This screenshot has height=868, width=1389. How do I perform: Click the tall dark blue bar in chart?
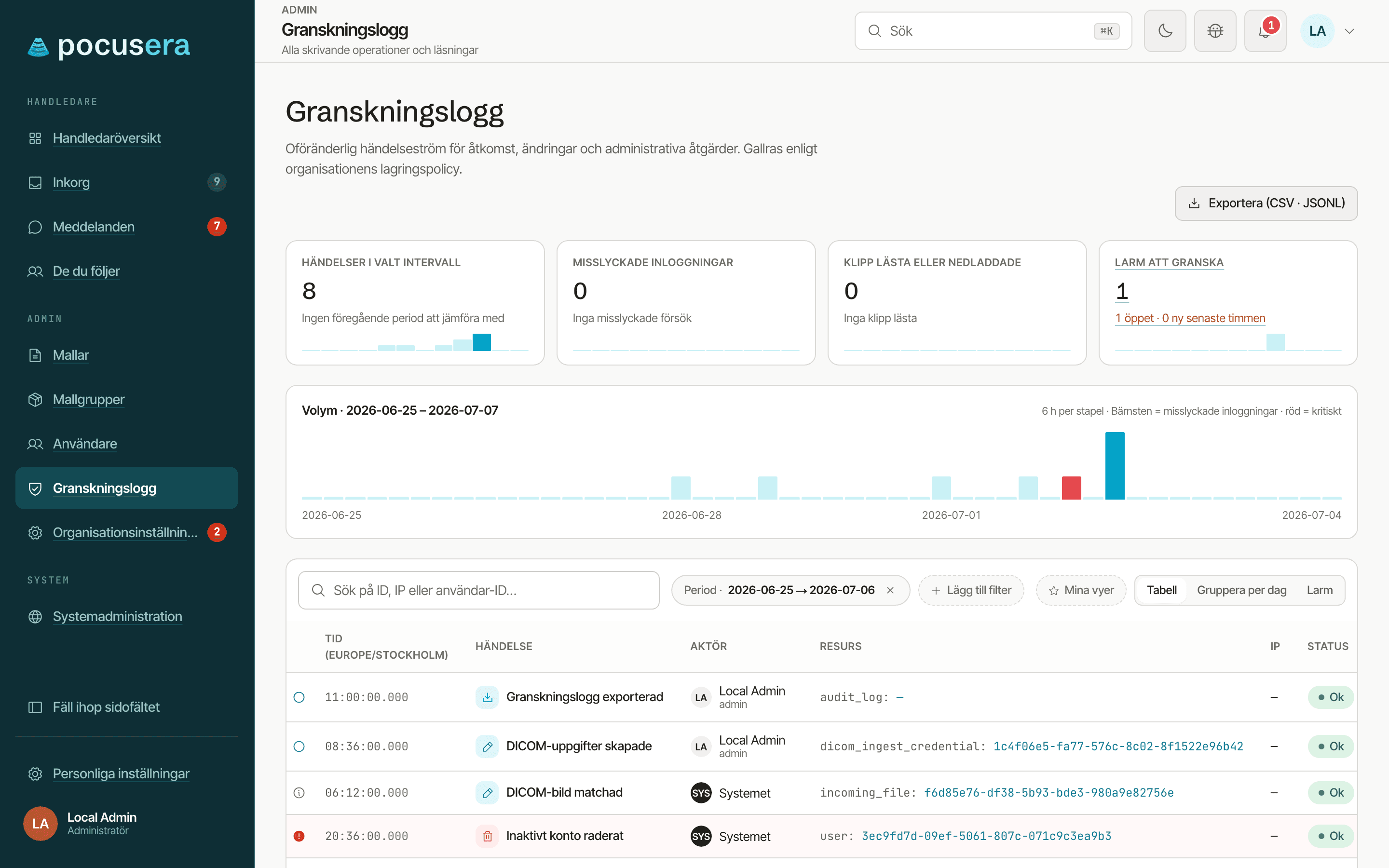tap(1115, 465)
